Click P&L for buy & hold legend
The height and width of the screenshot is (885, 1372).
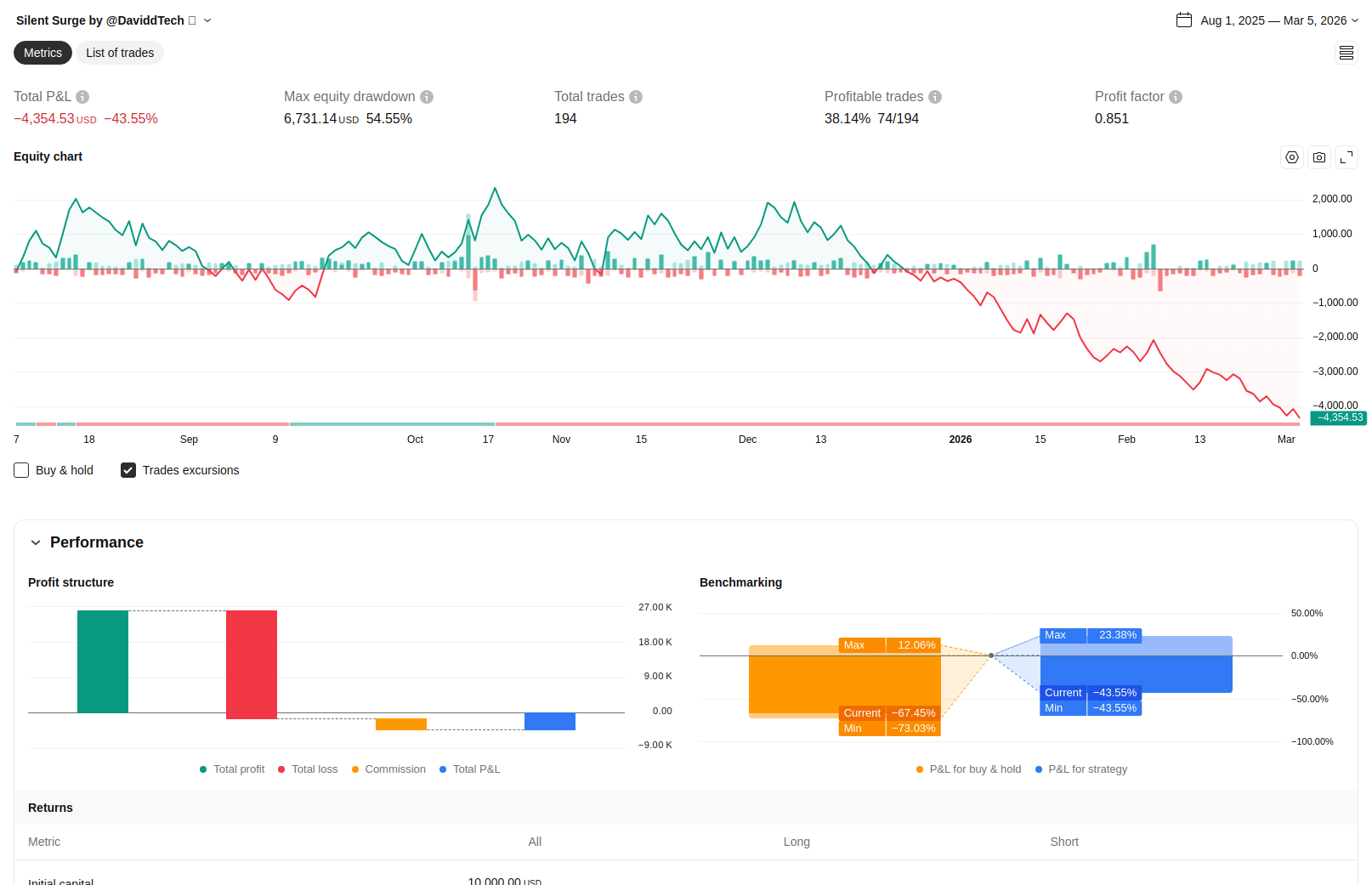click(x=968, y=769)
